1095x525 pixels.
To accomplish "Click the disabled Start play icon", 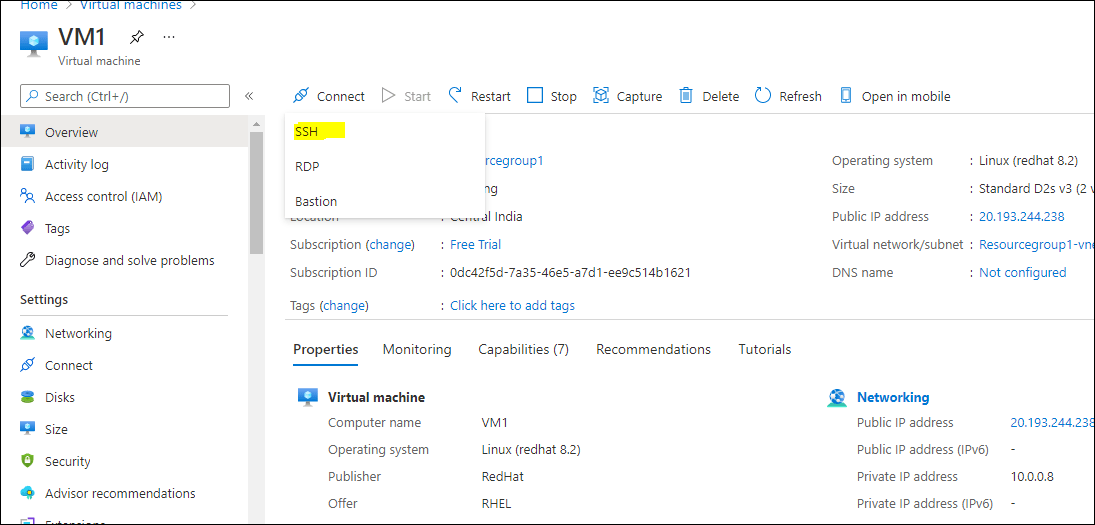I will (x=388, y=96).
